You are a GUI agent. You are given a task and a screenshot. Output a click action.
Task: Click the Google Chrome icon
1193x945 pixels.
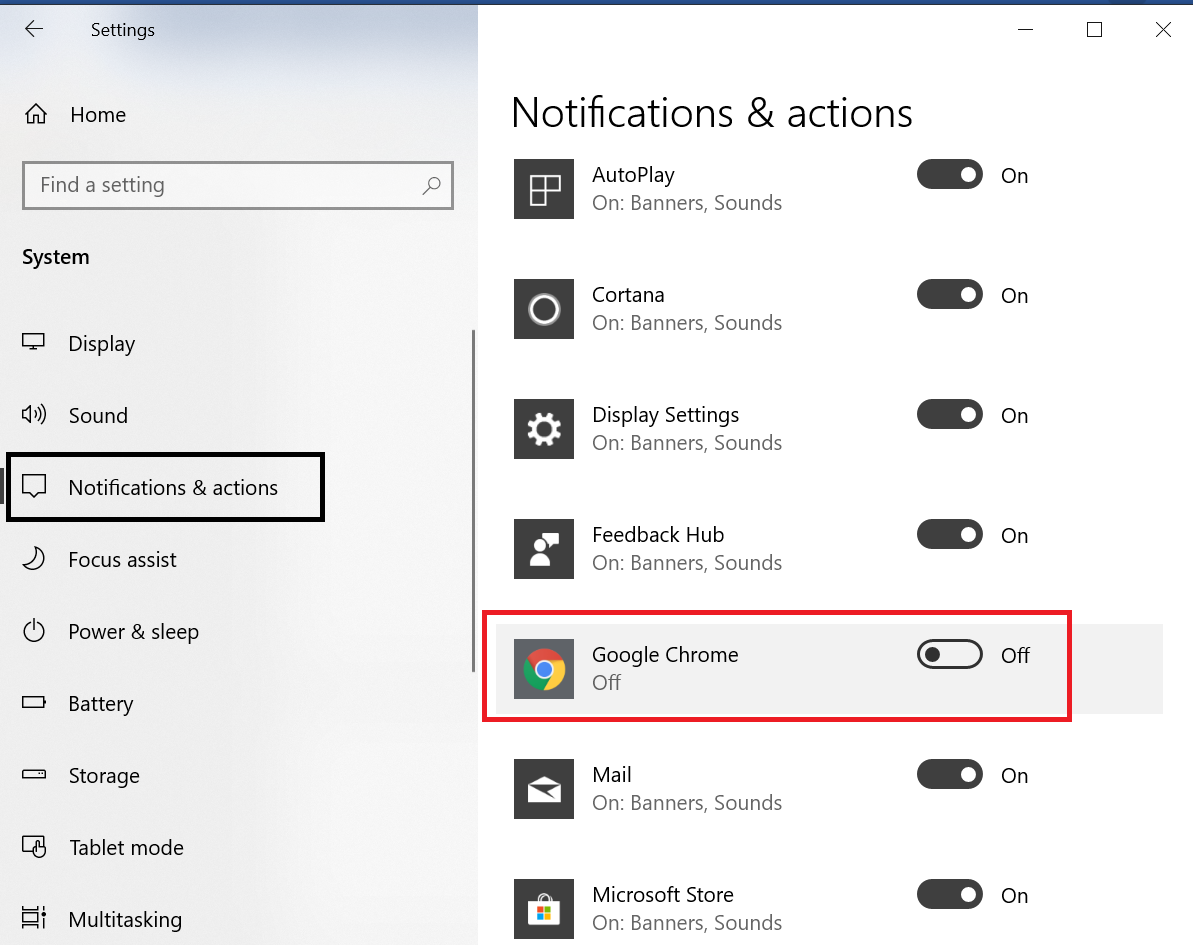544,669
